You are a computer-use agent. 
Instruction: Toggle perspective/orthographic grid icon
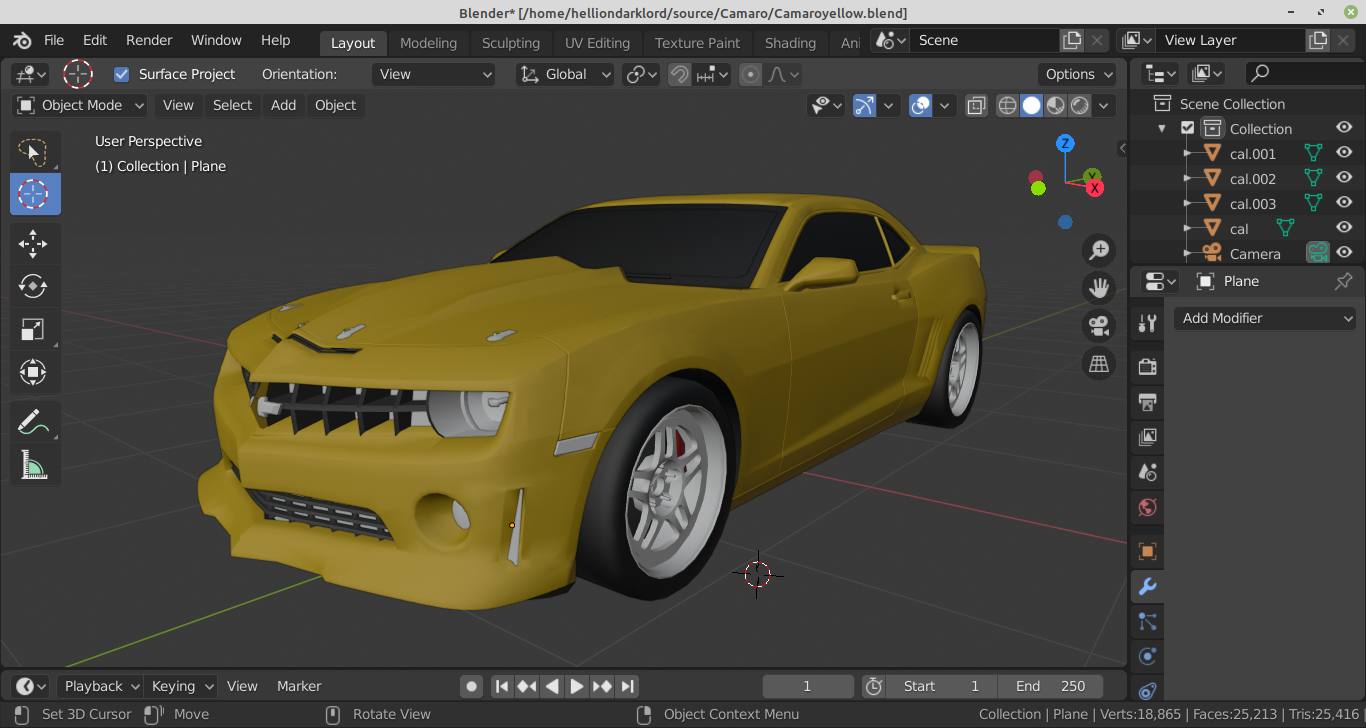point(1099,363)
